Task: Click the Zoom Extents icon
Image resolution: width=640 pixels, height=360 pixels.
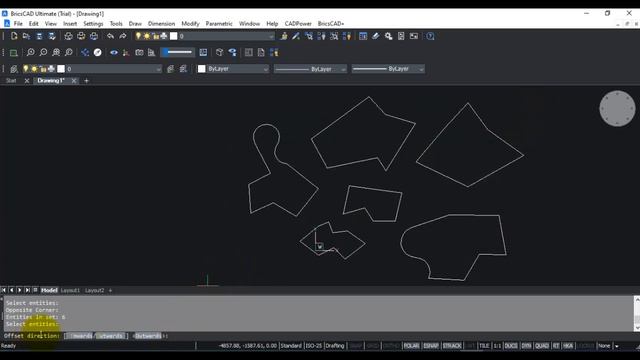Action: click(x=56, y=52)
